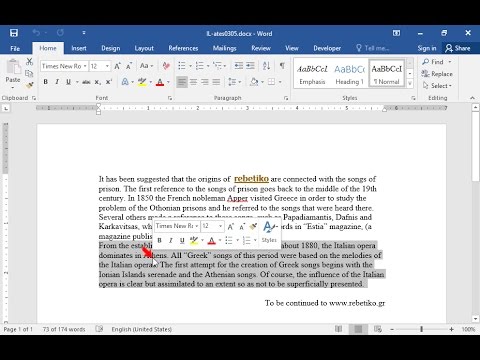Open the ribbon font size dropdown
The image size is (480, 360).
click(x=100, y=66)
